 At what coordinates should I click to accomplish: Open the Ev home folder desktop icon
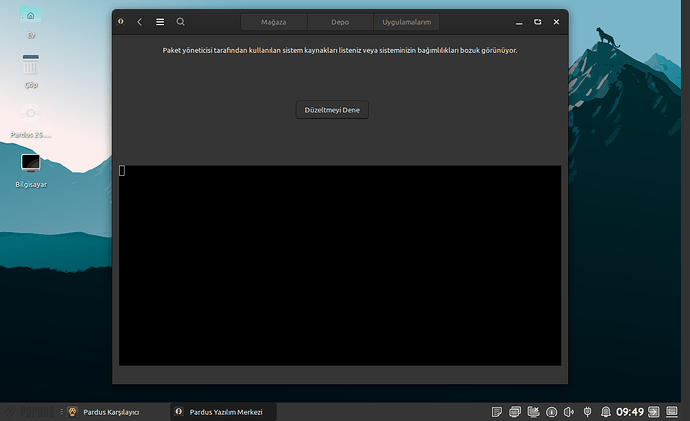(x=31, y=18)
